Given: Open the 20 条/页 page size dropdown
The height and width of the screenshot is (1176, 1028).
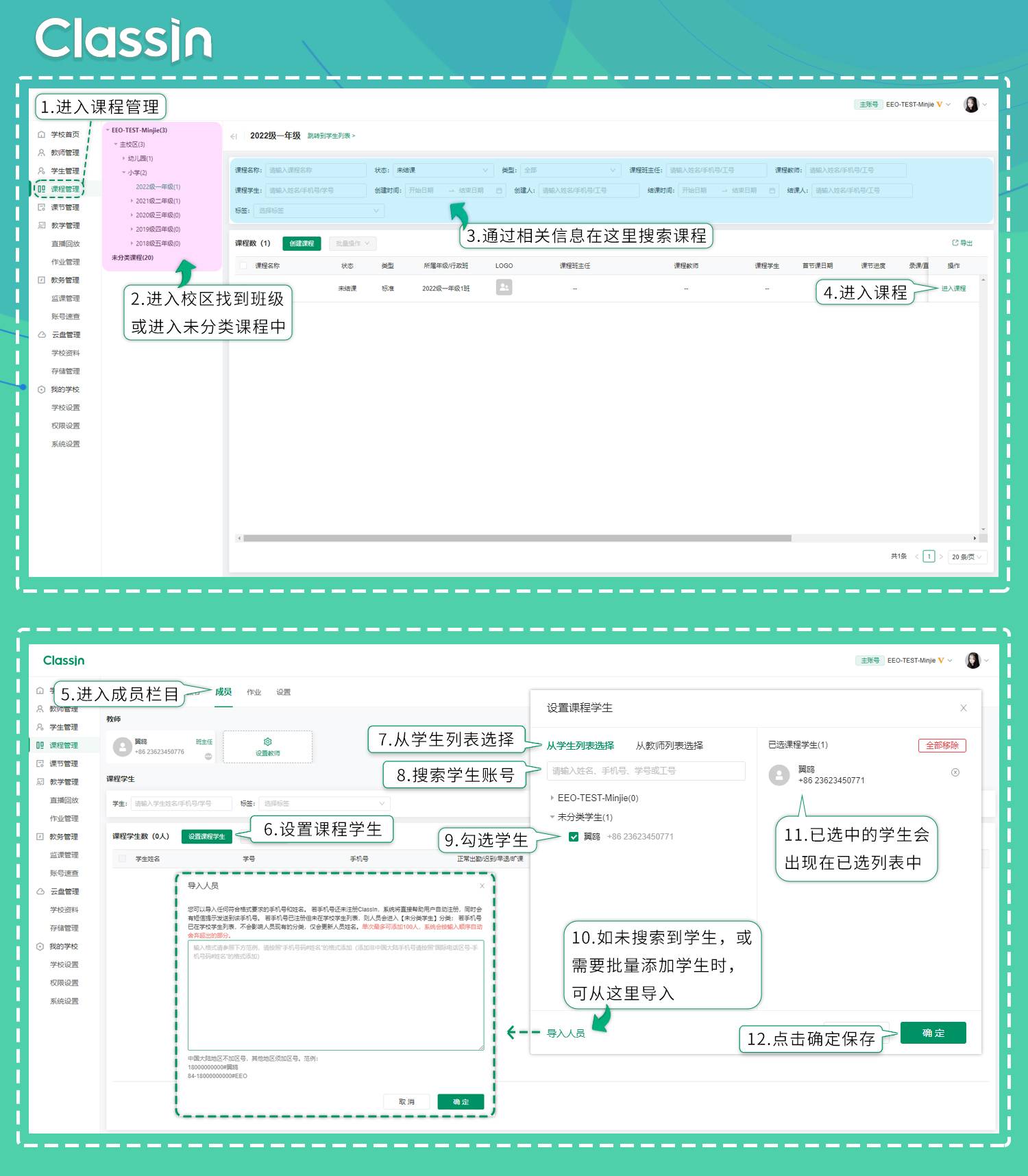Looking at the screenshot, I should 968,557.
